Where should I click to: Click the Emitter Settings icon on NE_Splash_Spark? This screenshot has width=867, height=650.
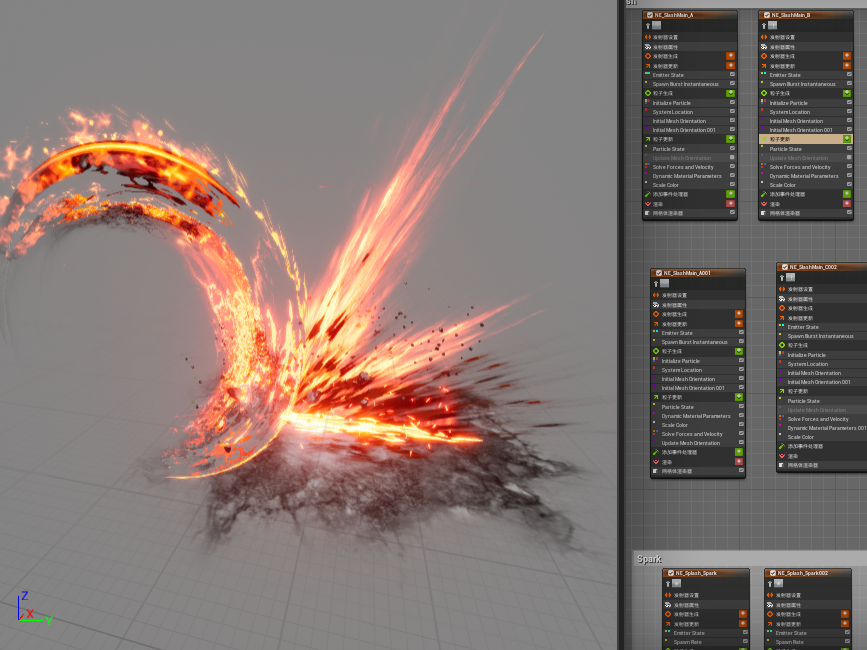[668, 595]
